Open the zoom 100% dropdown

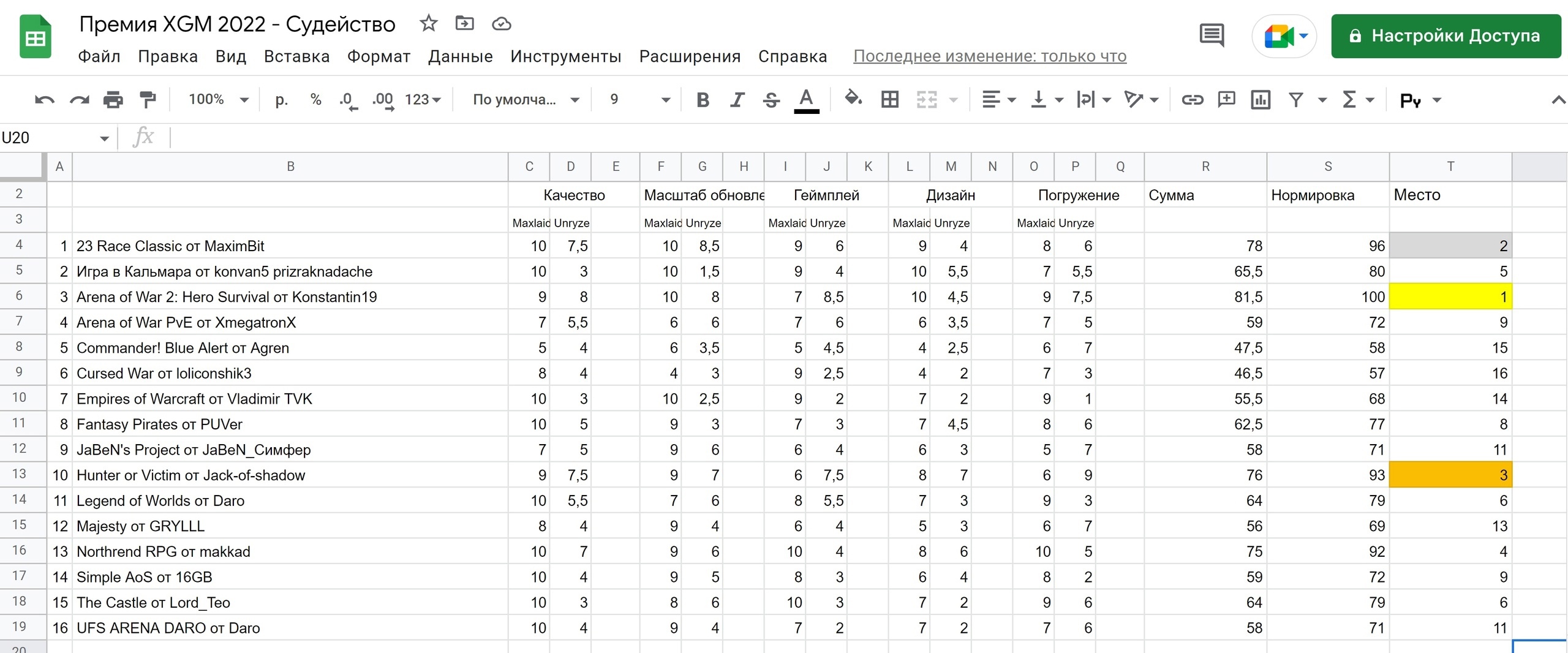(x=218, y=100)
